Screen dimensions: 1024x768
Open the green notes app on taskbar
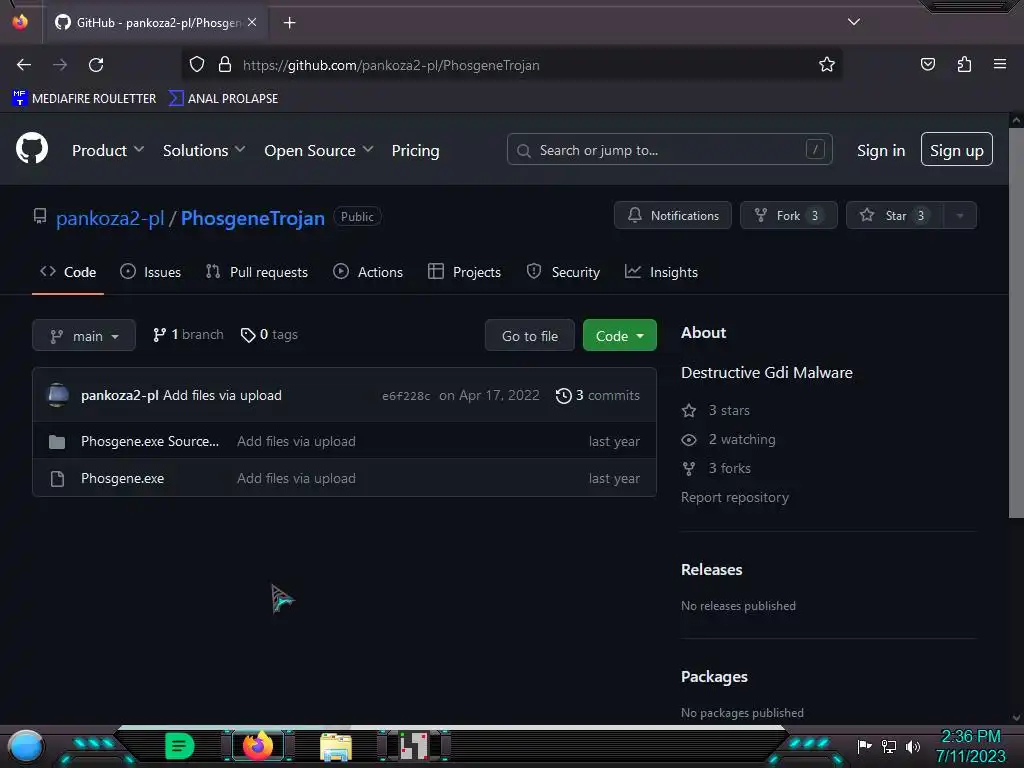point(179,746)
